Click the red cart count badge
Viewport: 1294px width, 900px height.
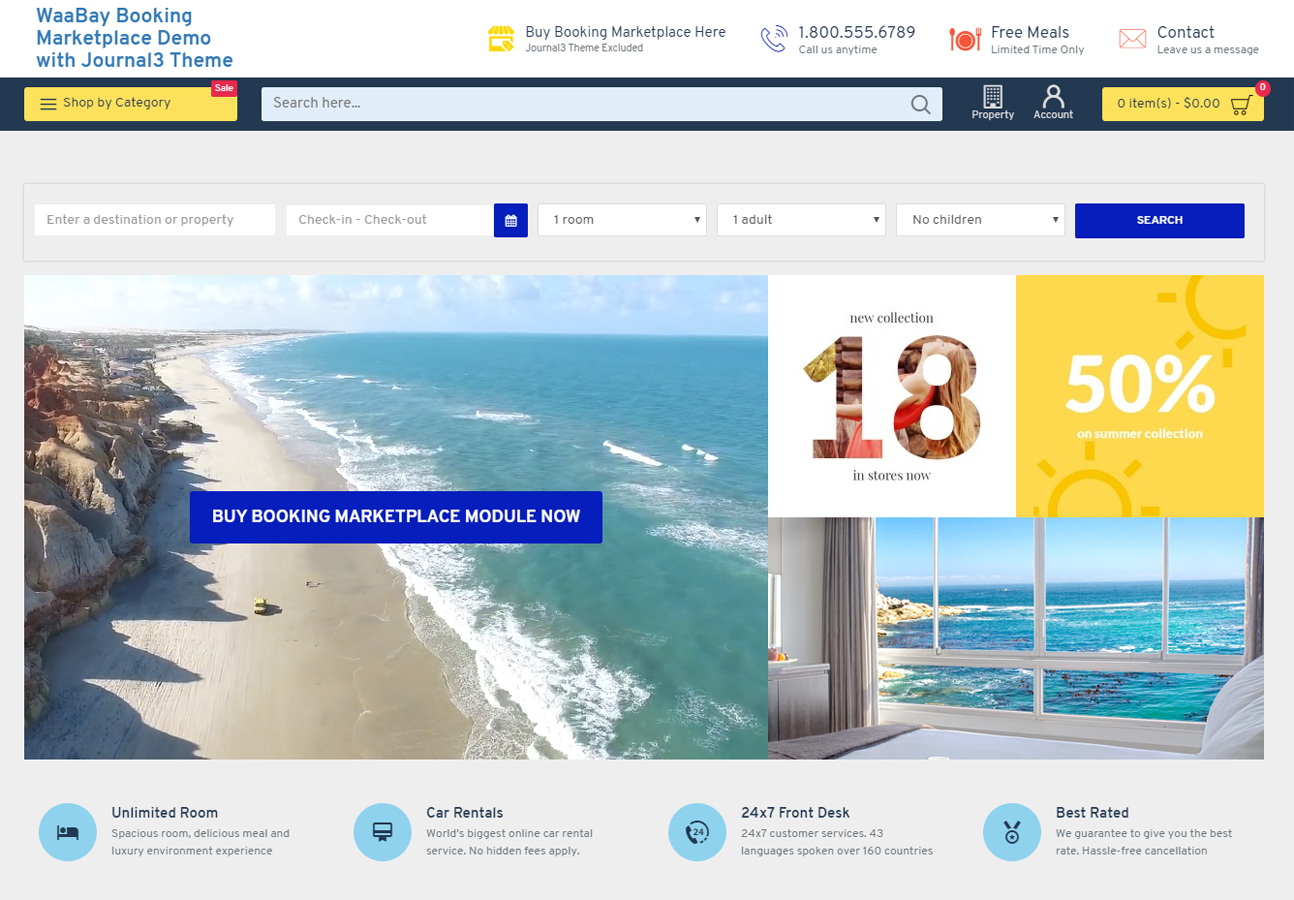click(1263, 88)
